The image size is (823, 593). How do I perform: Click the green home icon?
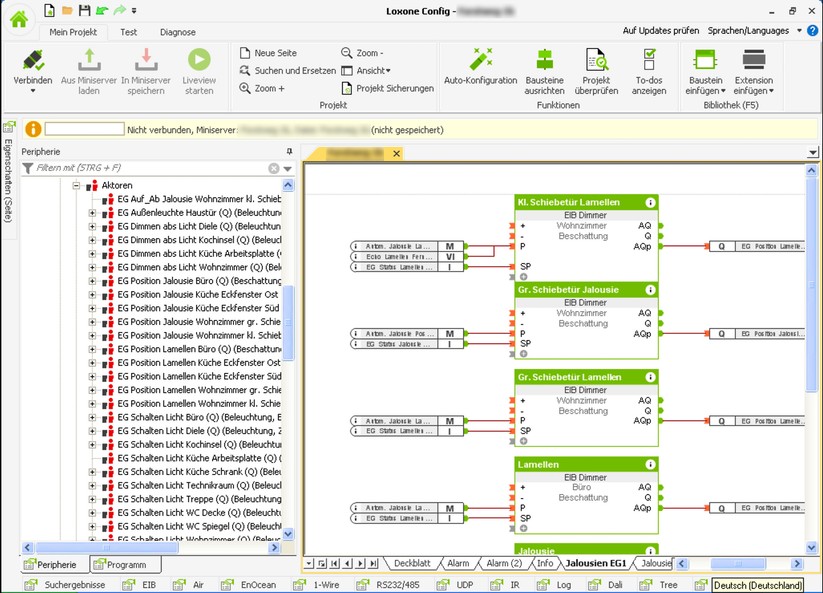pos(19,20)
